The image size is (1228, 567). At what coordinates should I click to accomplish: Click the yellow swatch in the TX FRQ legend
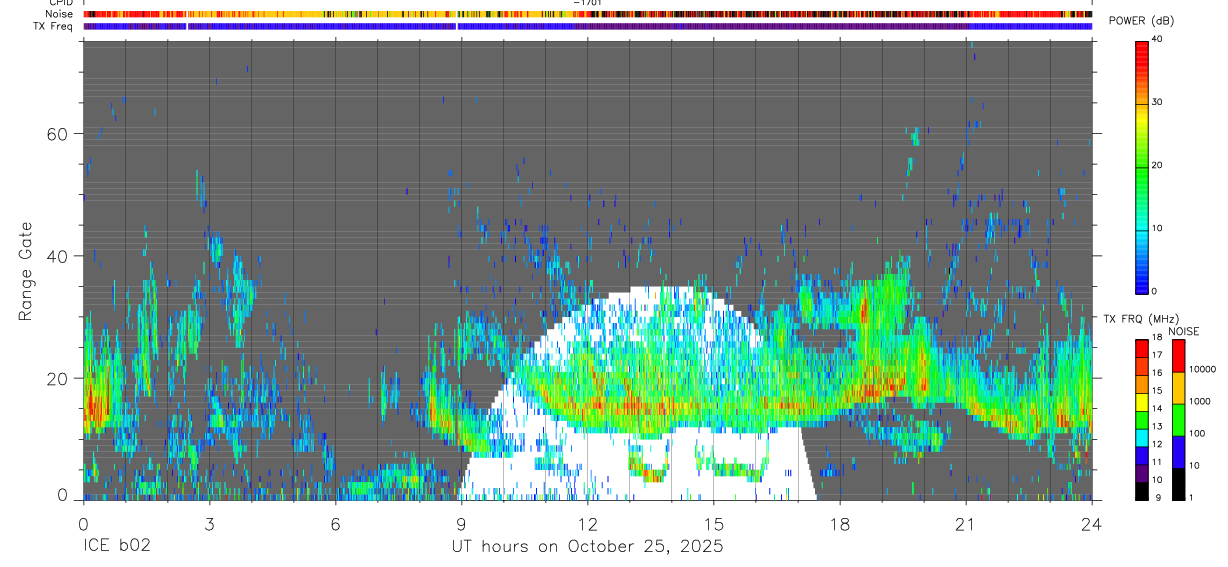1141,402
